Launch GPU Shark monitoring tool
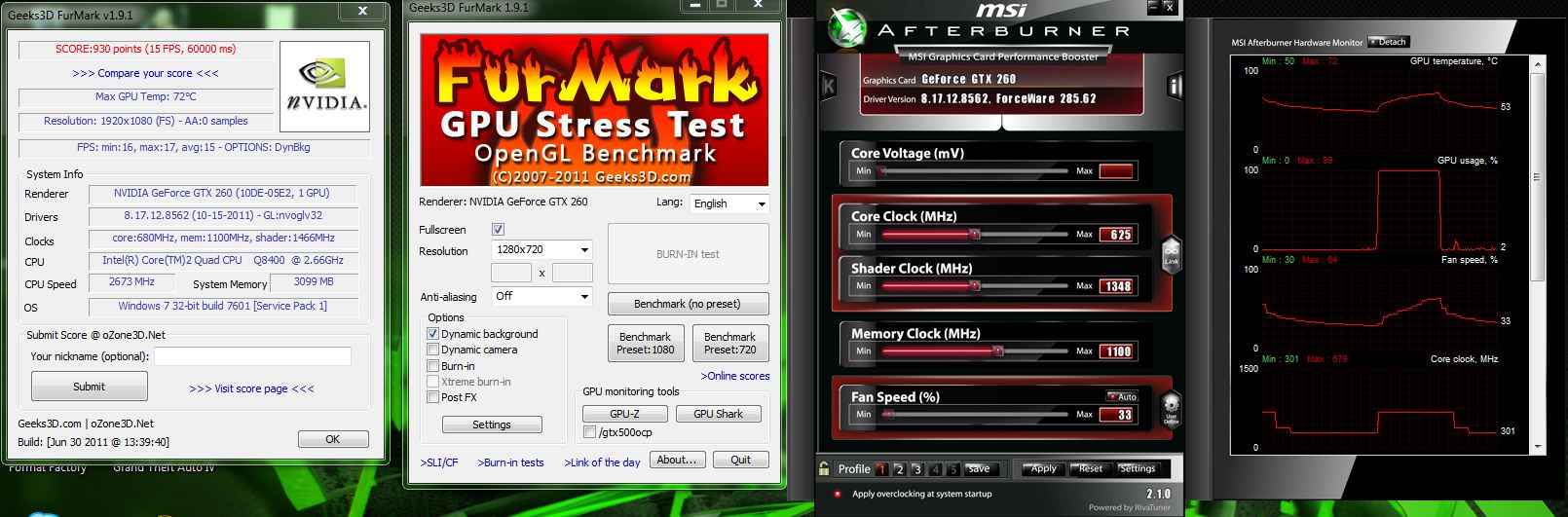Screen dimensions: 1568x517 tap(718, 414)
